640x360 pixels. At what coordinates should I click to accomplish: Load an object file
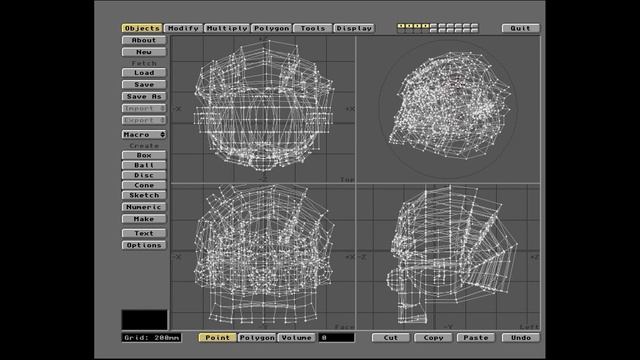[x=144, y=73]
